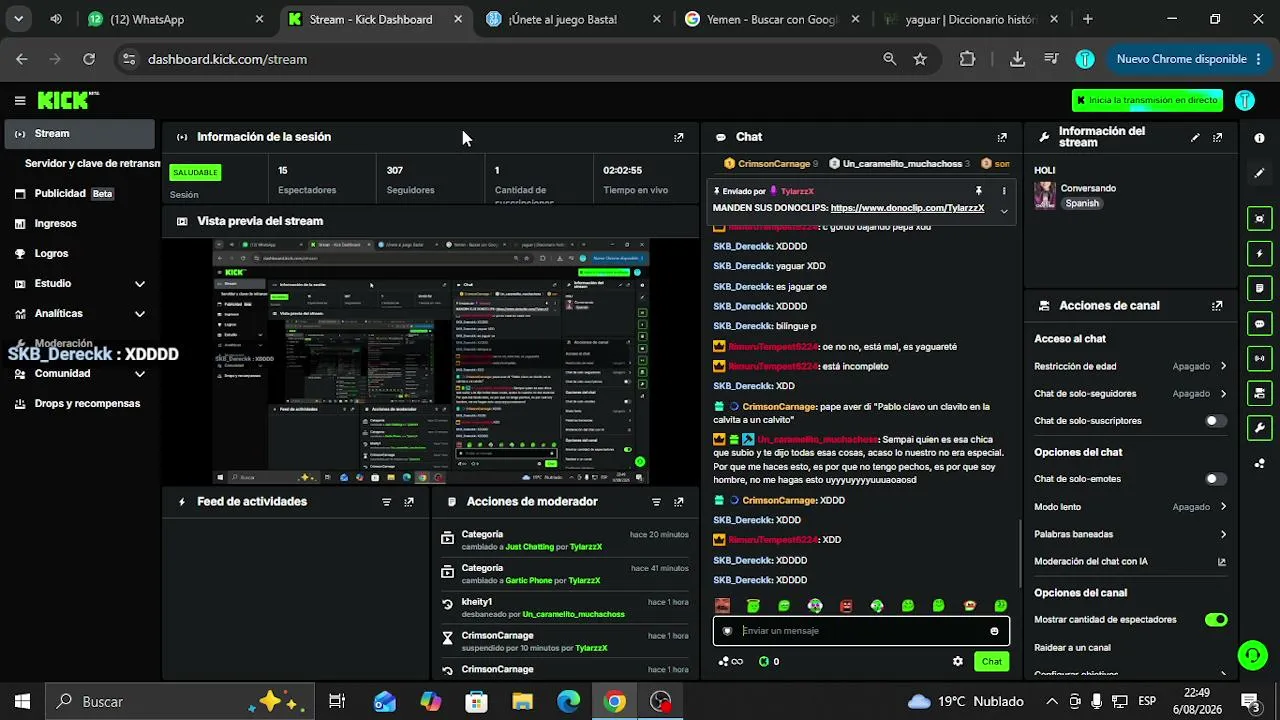Toggle the broadcast signal widget icon in right rail
Image resolution: width=1280 pixels, height=720 pixels.
click(x=1259, y=358)
